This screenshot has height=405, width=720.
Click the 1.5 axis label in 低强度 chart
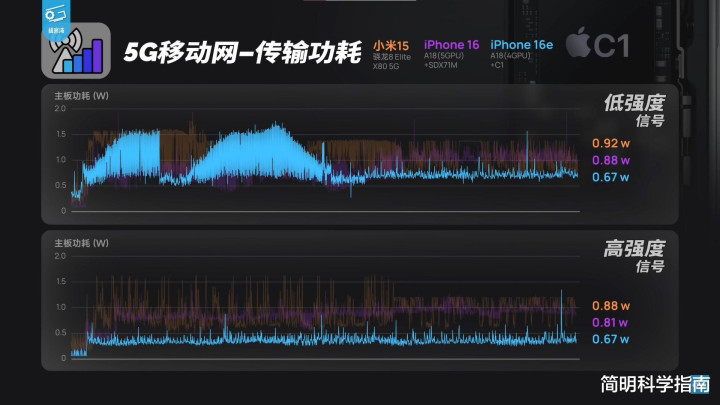[61, 134]
